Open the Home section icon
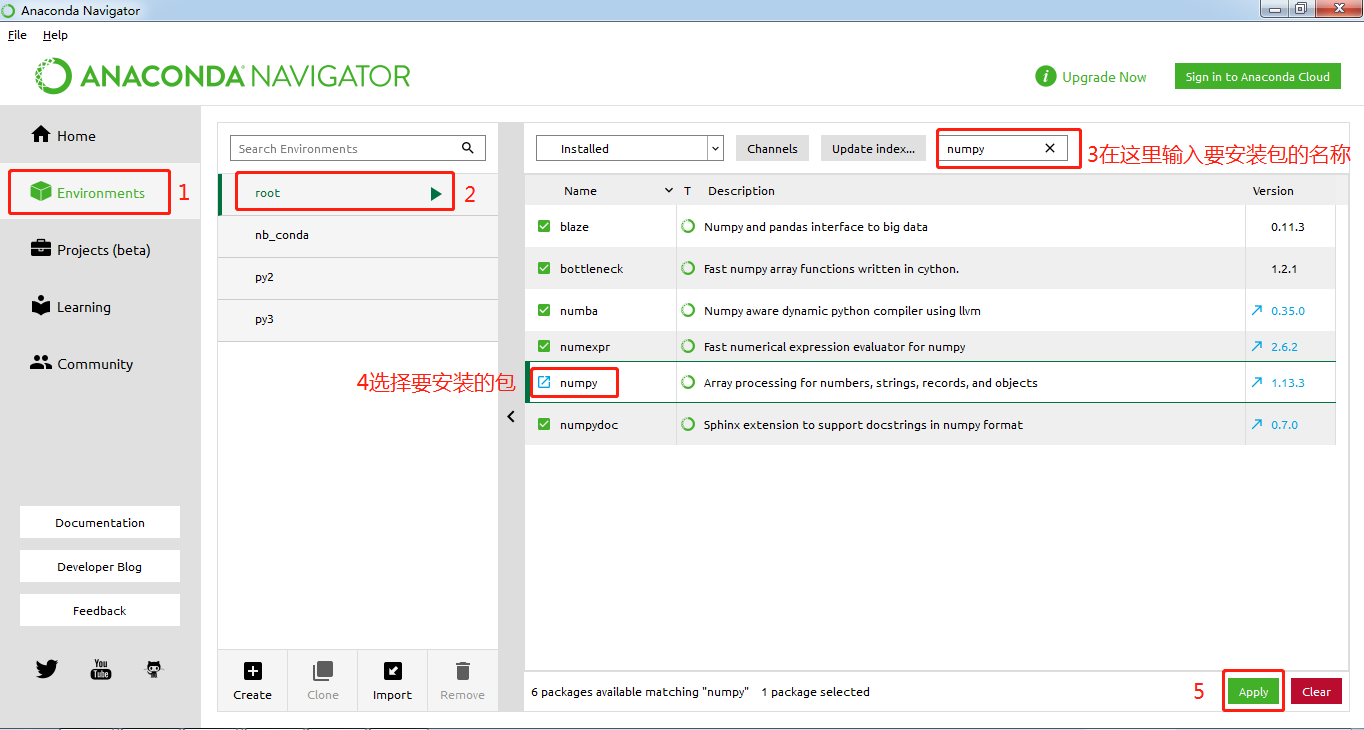This screenshot has width=1364, height=730. [x=41, y=134]
